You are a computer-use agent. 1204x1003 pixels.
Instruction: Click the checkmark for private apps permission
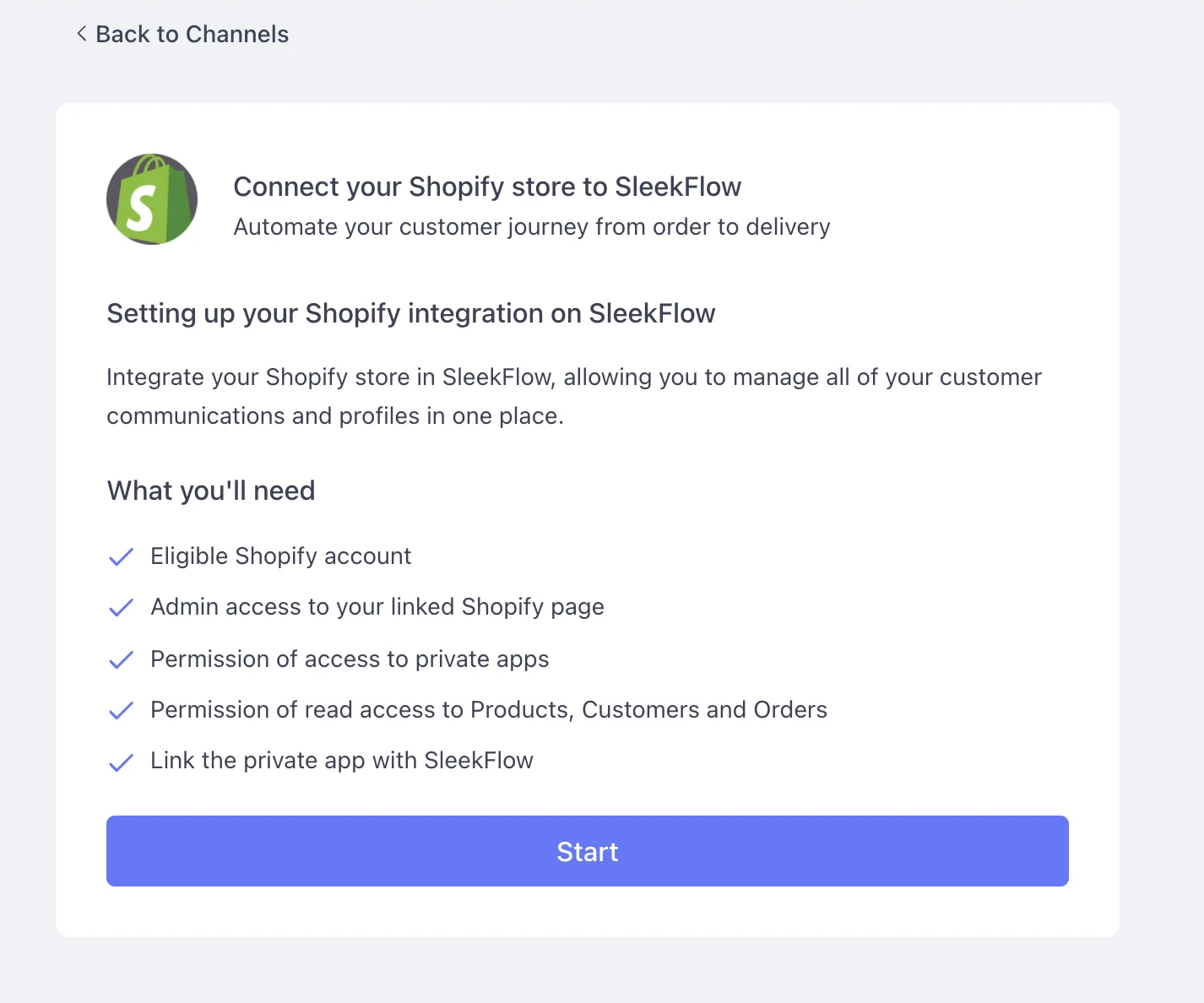pyautogui.click(x=121, y=659)
